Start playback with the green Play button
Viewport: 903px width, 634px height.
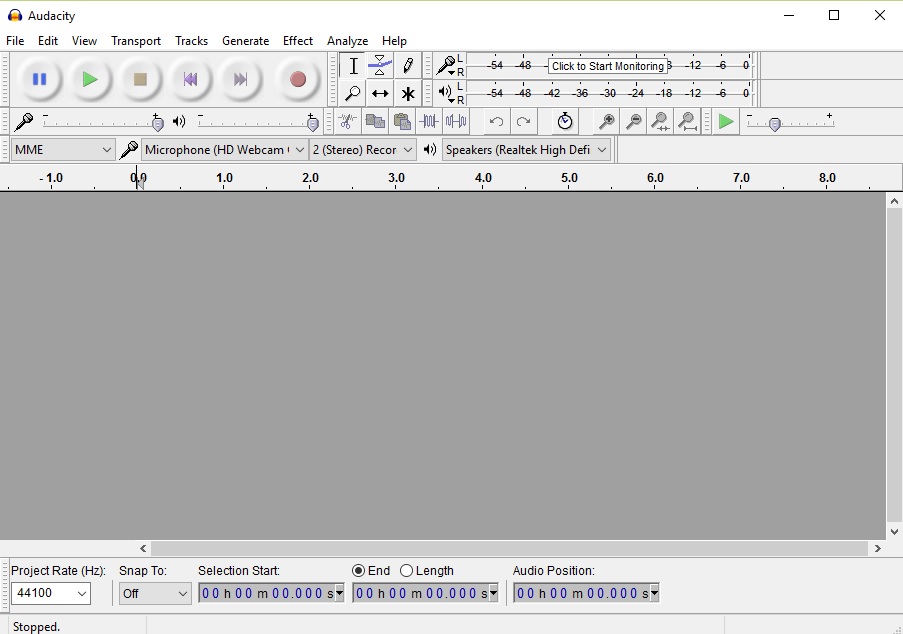89,79
